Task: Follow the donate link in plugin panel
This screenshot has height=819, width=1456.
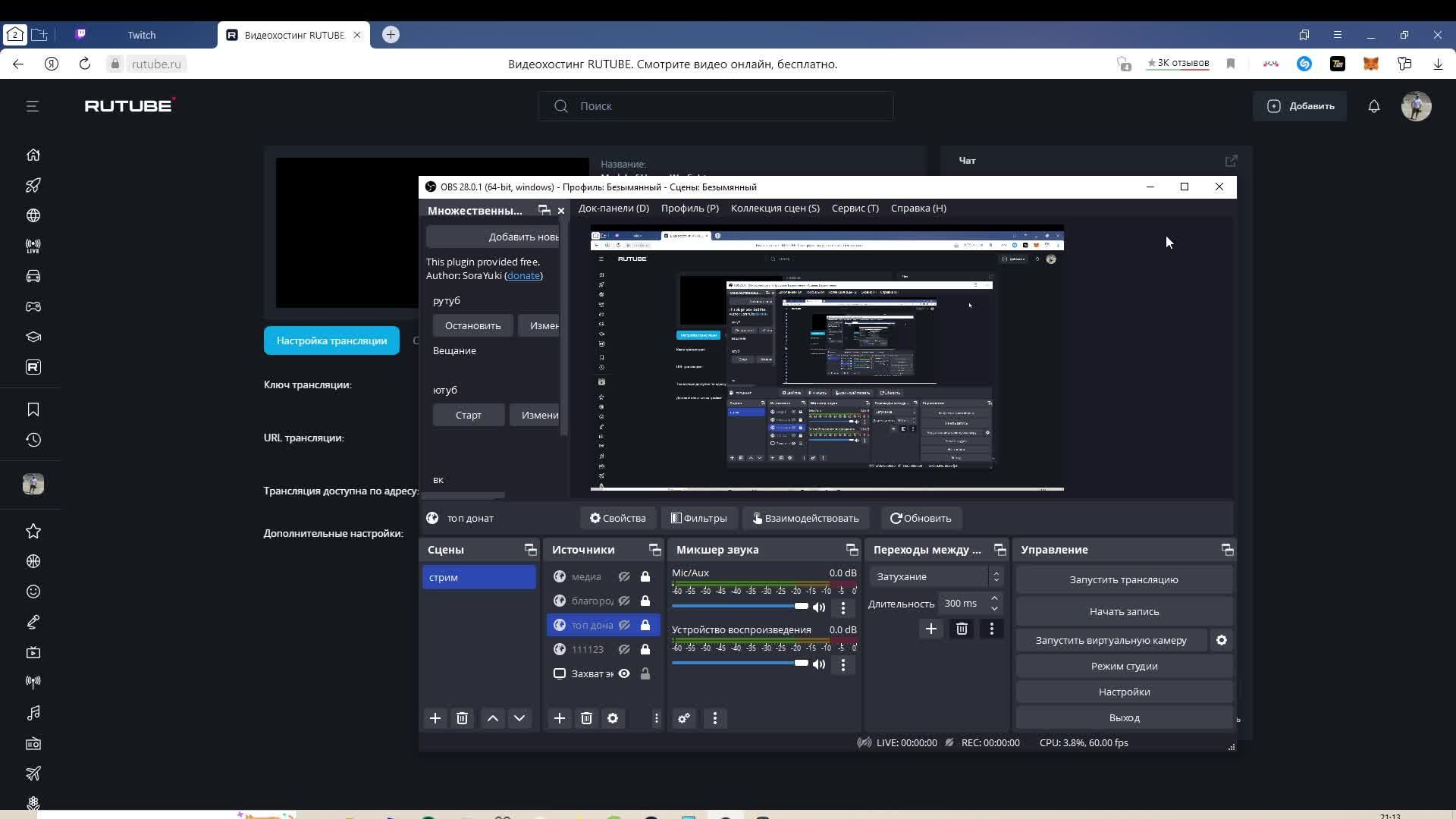Action: pos(523,275)
